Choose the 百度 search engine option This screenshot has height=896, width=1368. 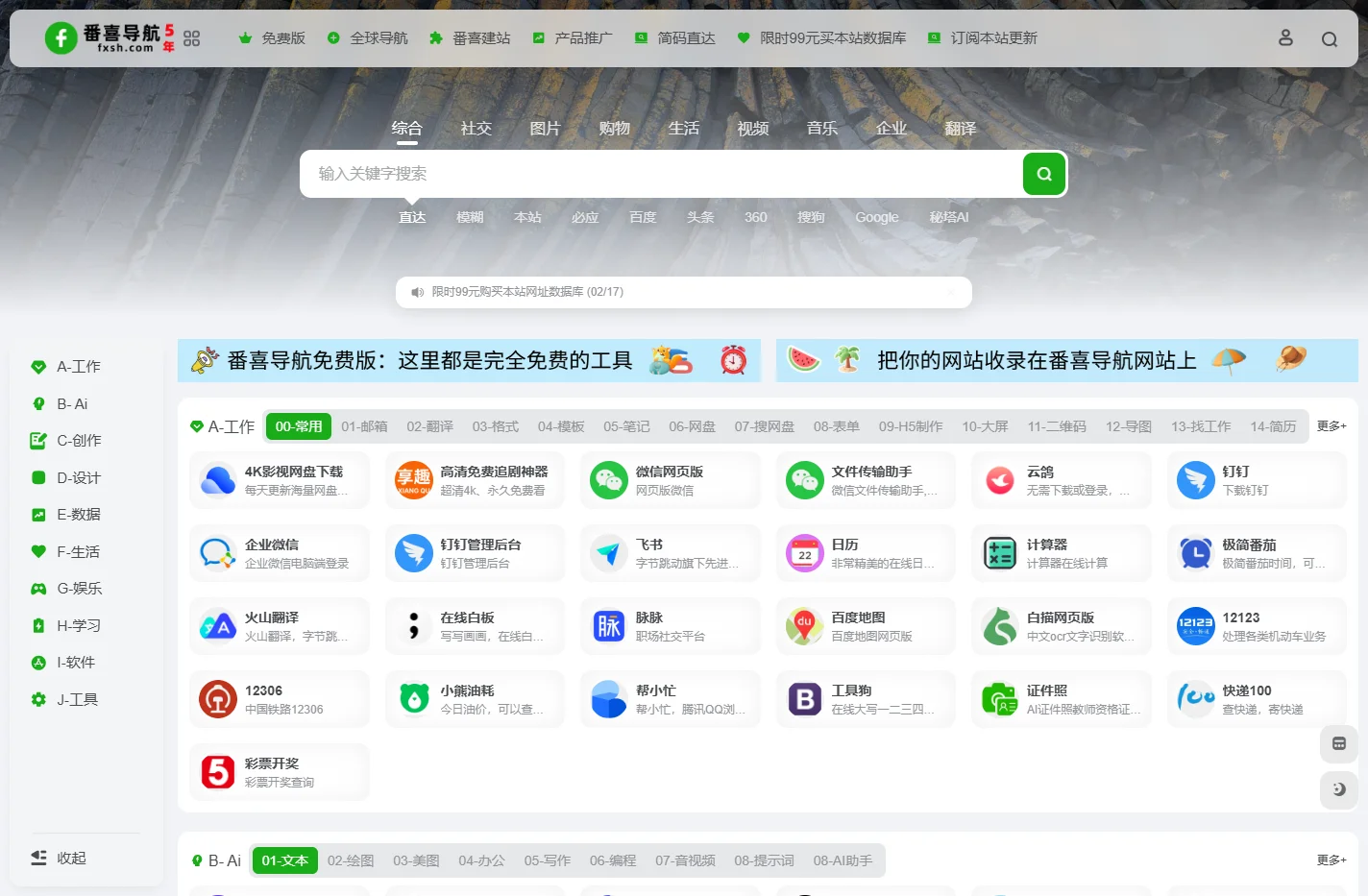[x=643, y=217]
